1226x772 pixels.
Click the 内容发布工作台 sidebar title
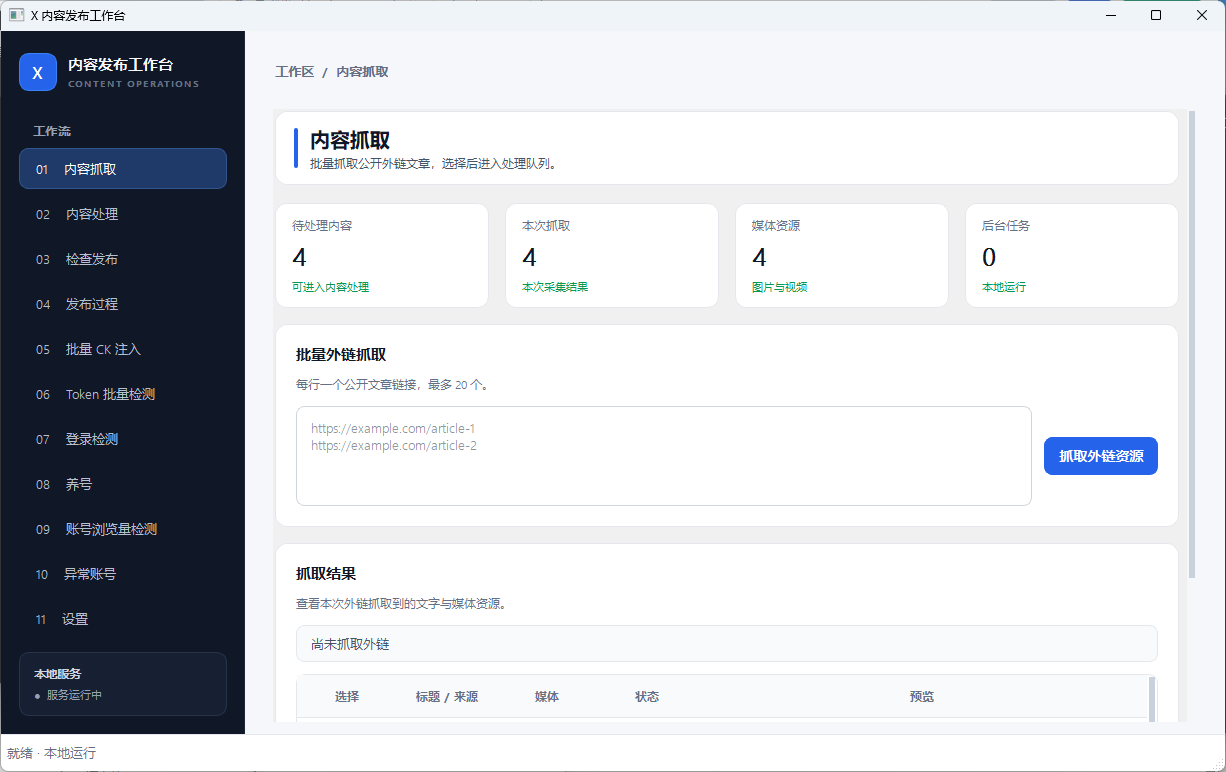point(120,64)
